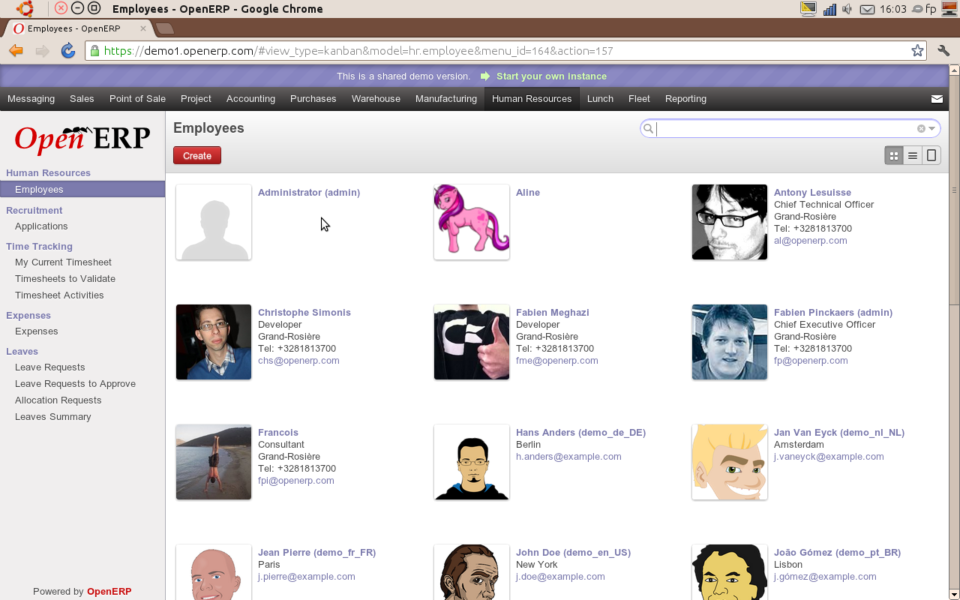The height and width of the screenshot is (600, 960).
Task: Clear the search box with the X icon
Action: tap(921, 129)
